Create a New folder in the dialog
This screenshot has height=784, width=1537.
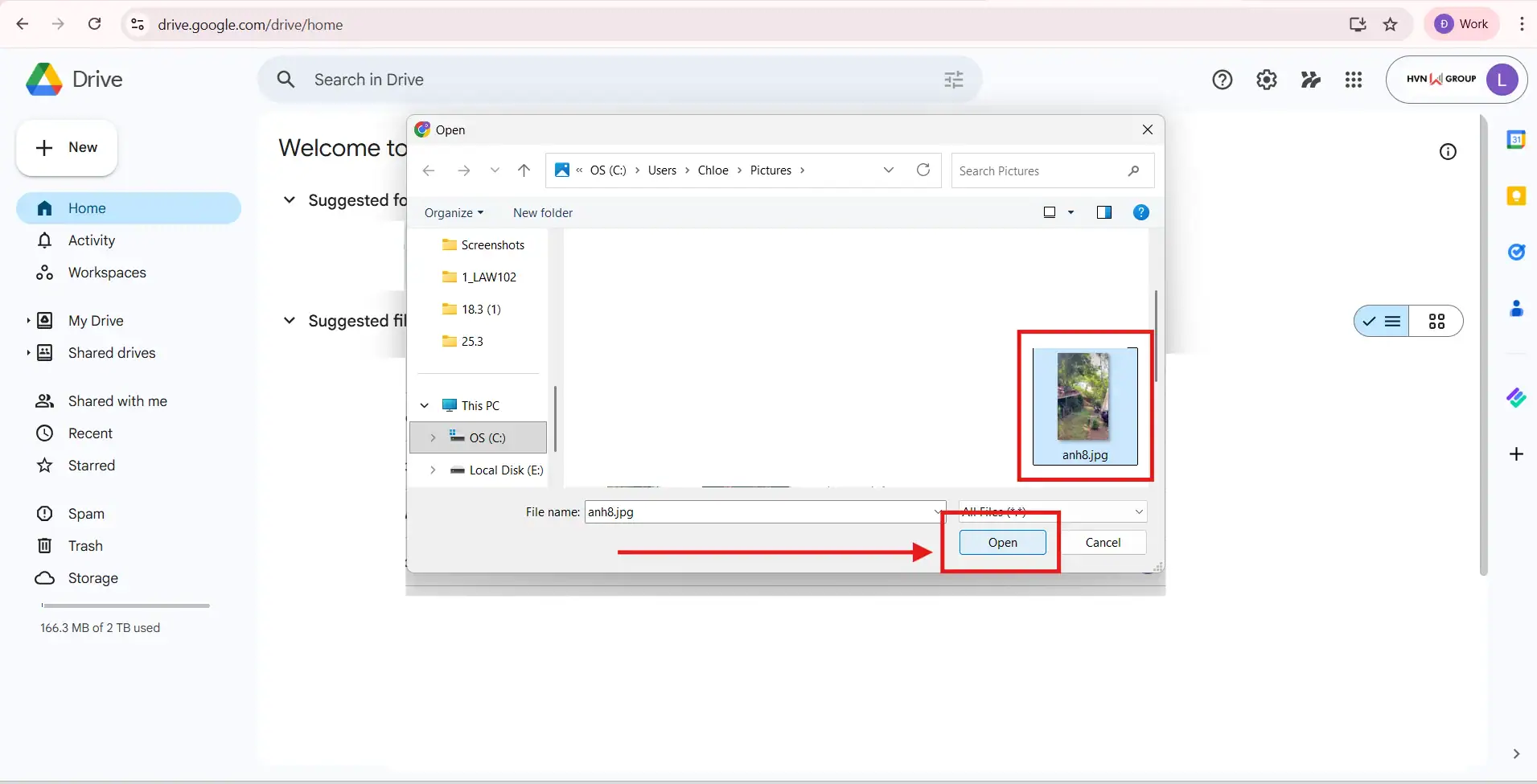tap(542, 212)
